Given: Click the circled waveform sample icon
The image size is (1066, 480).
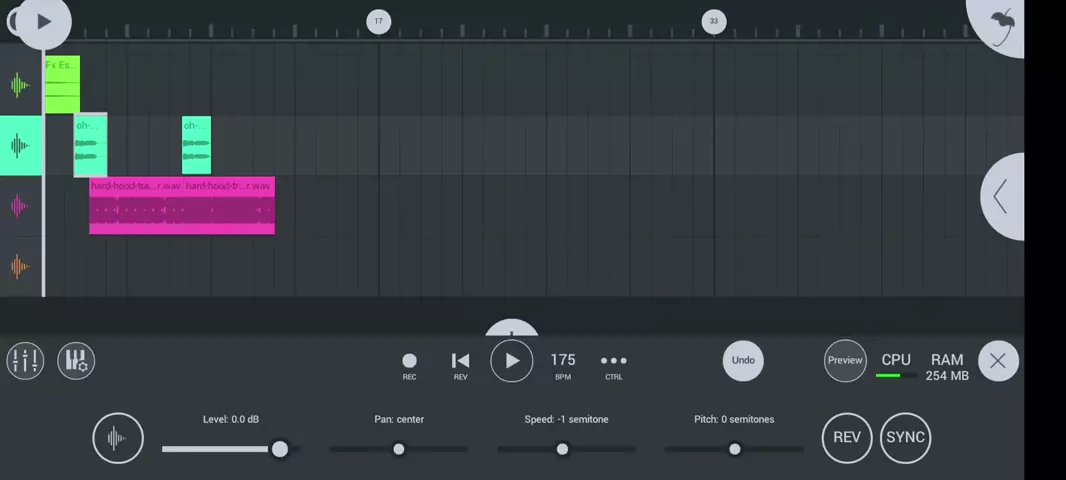Looking at the screenshot, I should 118,438.
